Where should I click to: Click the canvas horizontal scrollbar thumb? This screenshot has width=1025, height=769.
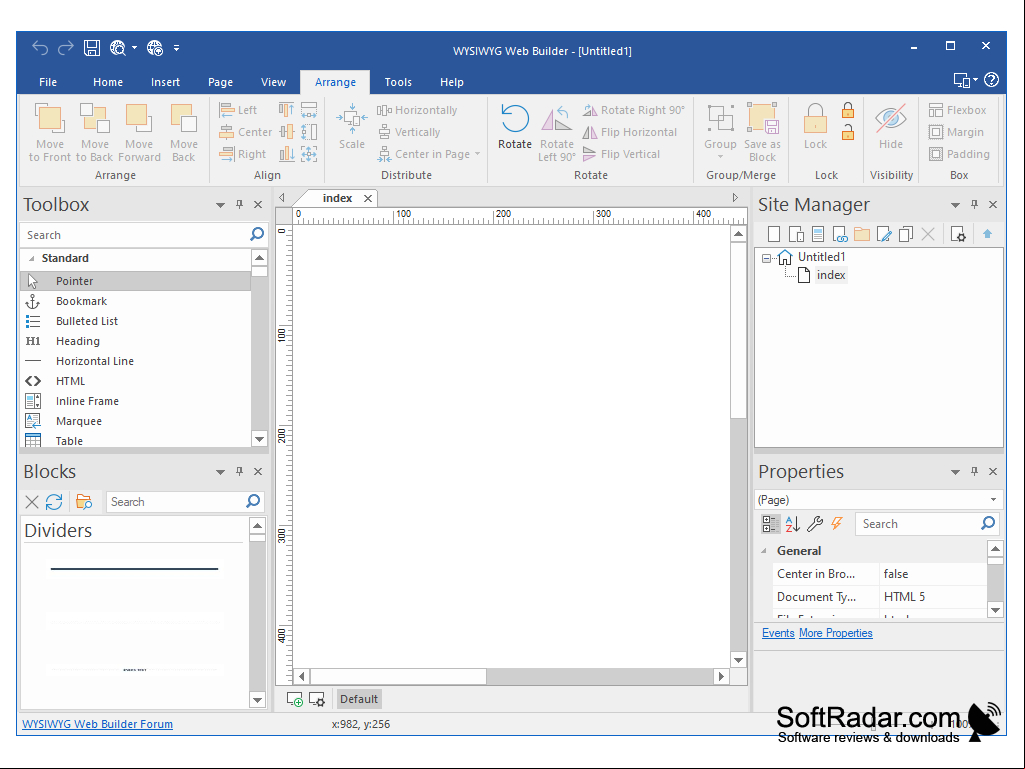(x=399, y=676)
